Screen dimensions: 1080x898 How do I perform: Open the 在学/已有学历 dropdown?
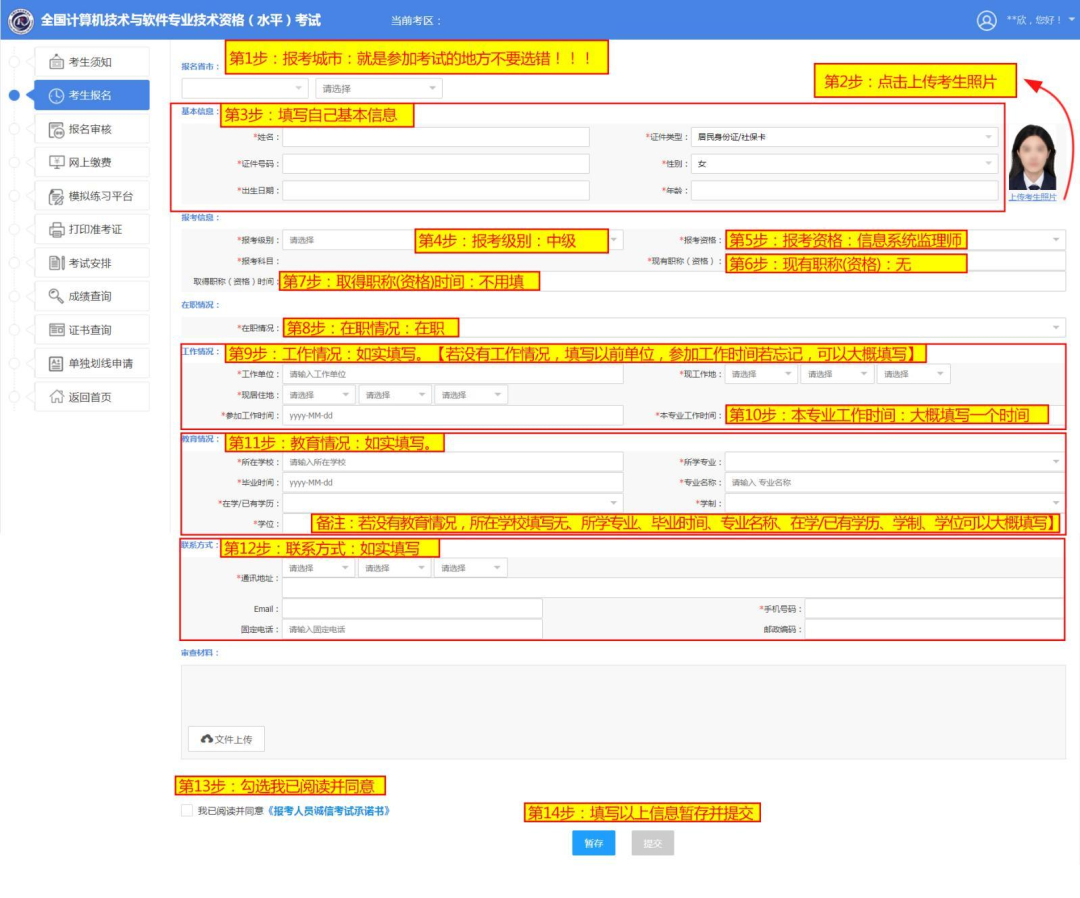pyautogui.click(x=453, y=503)
